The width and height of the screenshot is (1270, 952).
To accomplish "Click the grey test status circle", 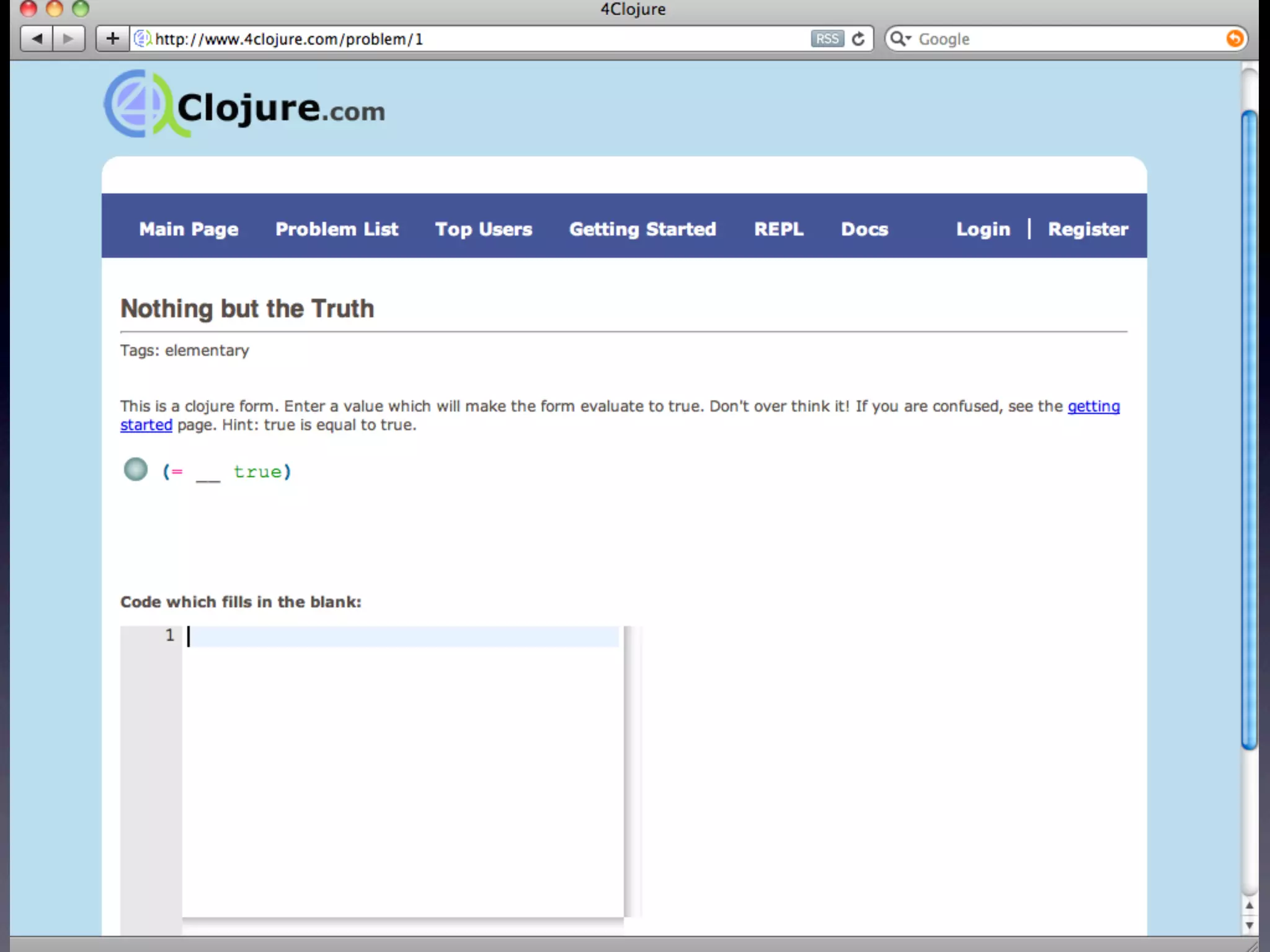I will pyautogui.click(x=136, y=469).
